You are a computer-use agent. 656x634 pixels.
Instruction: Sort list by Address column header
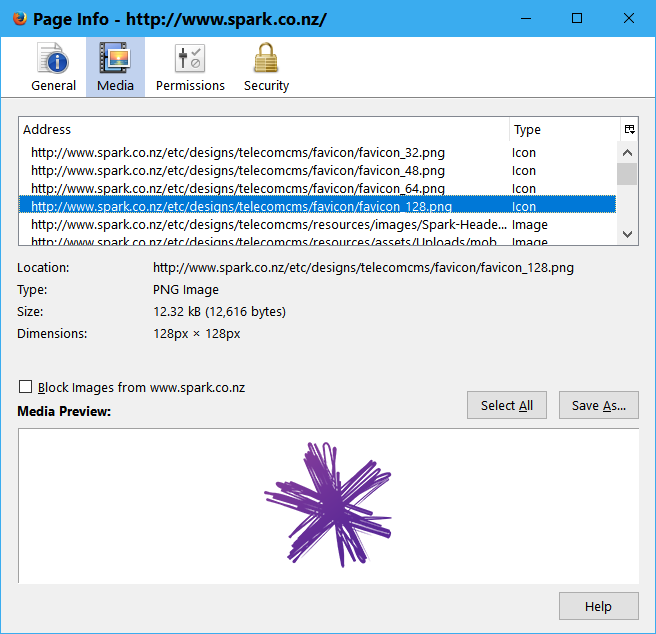264,129
